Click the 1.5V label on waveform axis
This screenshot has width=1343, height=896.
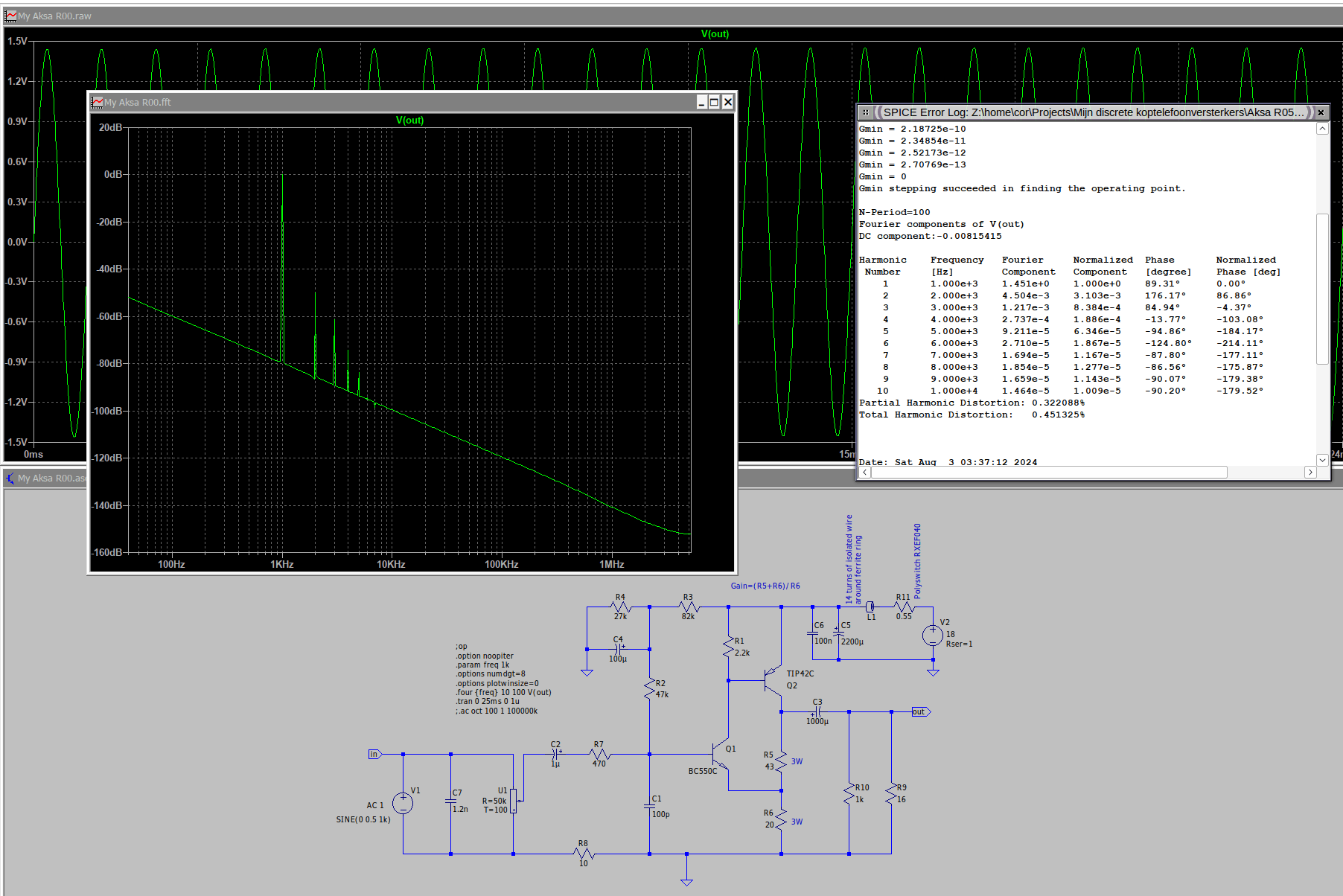17,41
